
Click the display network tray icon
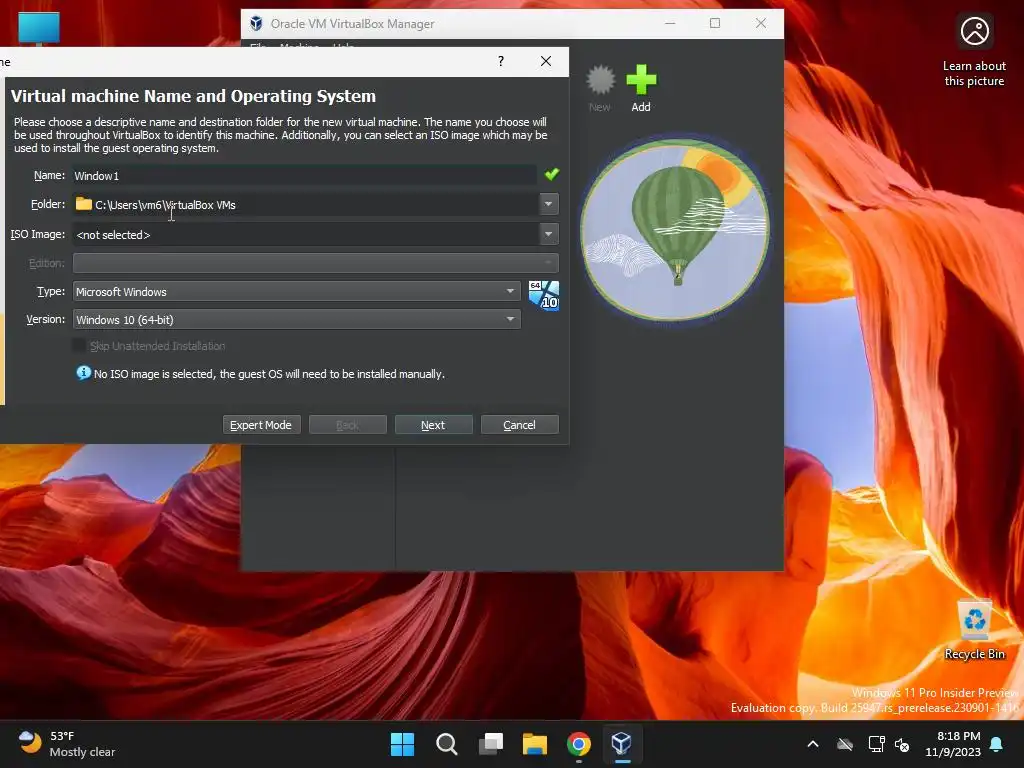pos(876,744)
